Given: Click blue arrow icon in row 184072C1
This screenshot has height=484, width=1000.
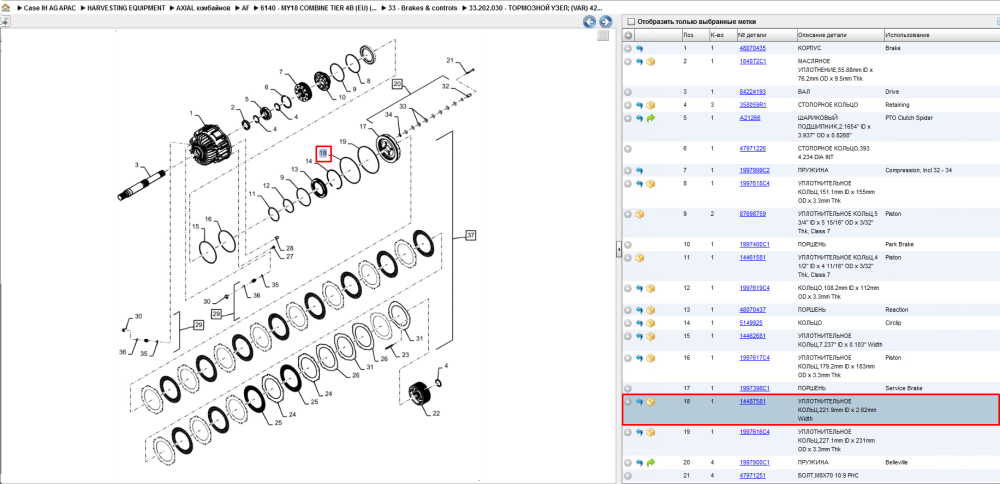Looking at the screenshot, I should (639, 62).
